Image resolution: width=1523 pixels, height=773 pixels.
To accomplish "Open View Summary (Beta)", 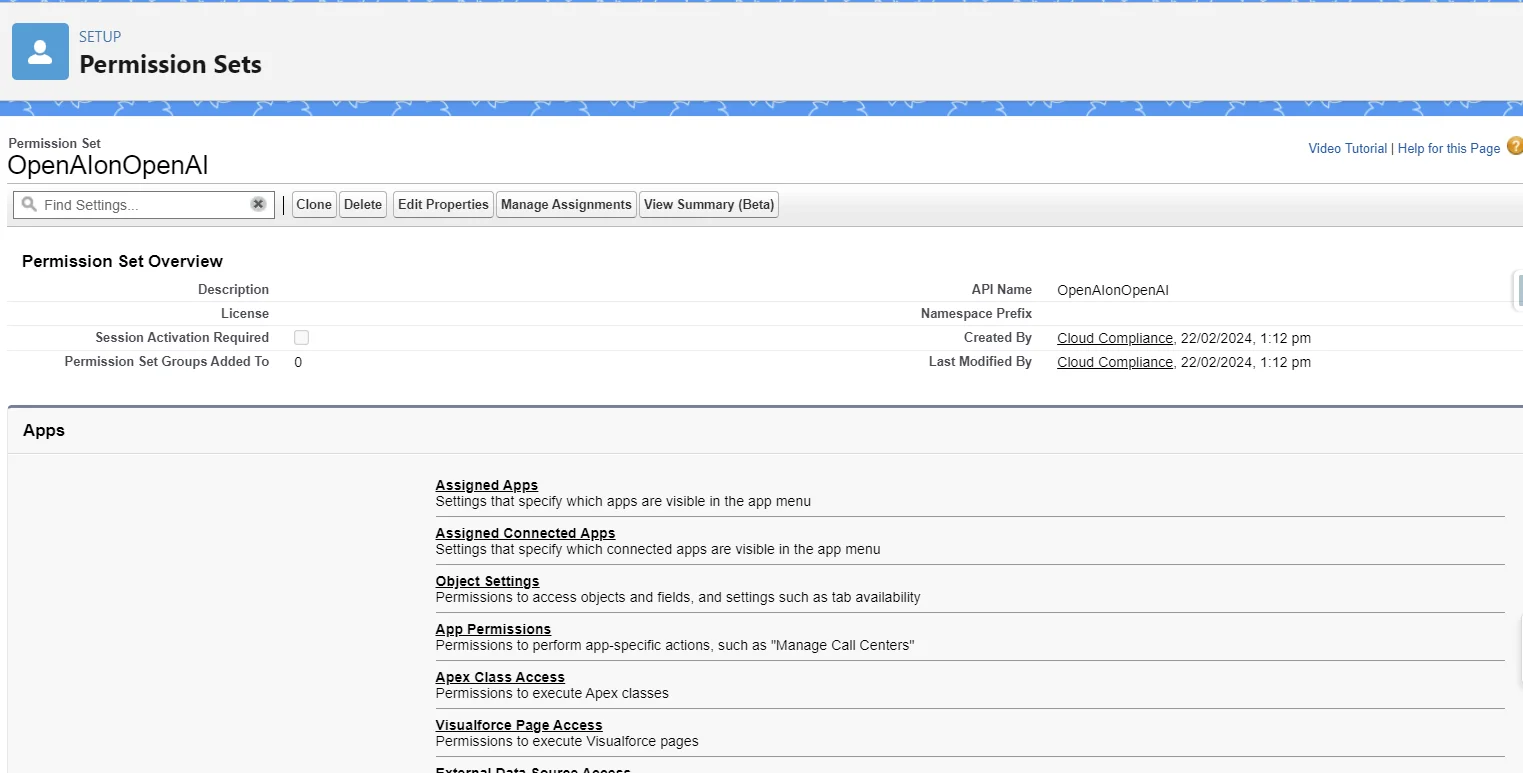I will pyautogui.click(x=709, y=205).
